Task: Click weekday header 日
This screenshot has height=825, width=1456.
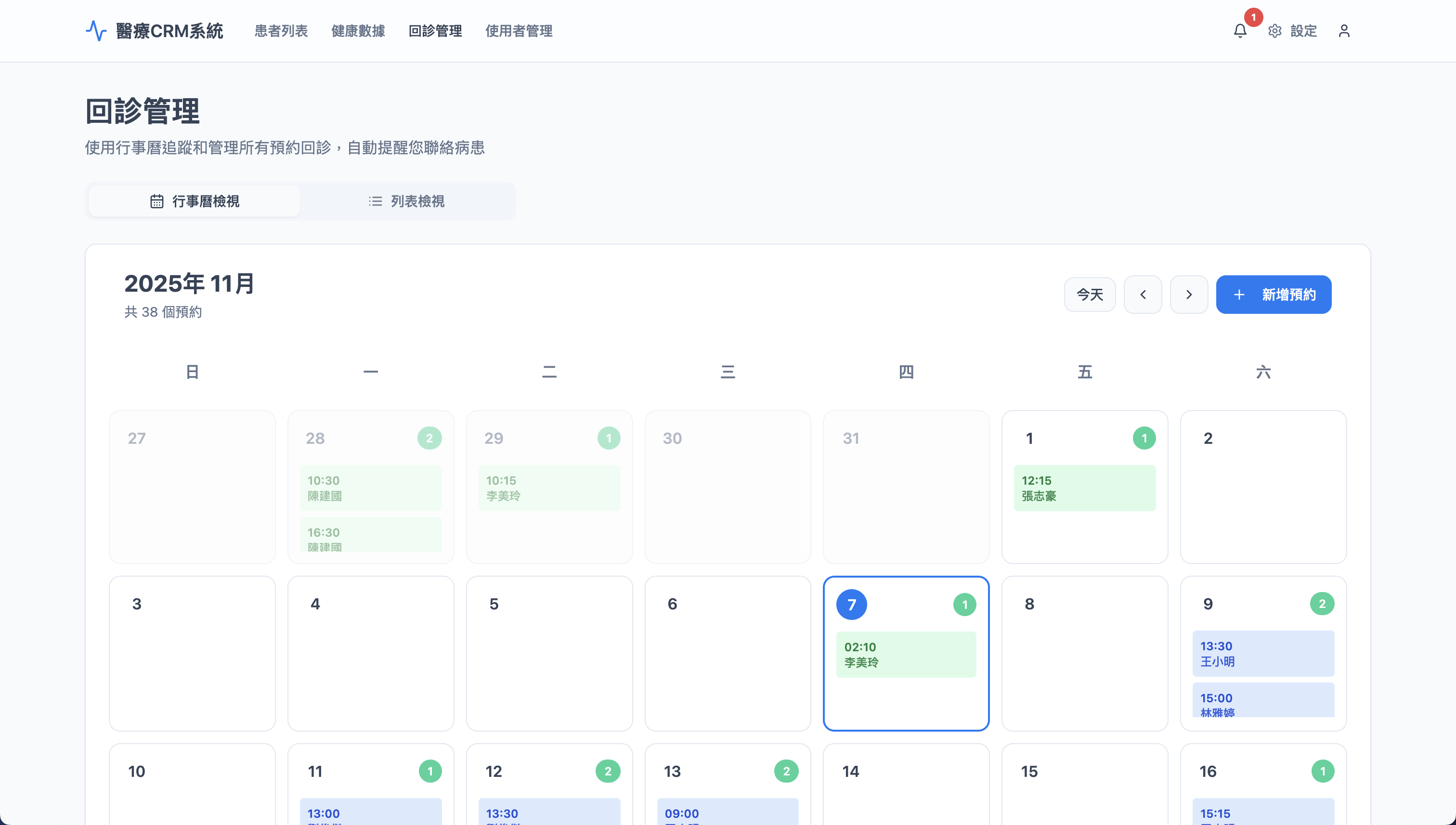Action: coord(192,372)
